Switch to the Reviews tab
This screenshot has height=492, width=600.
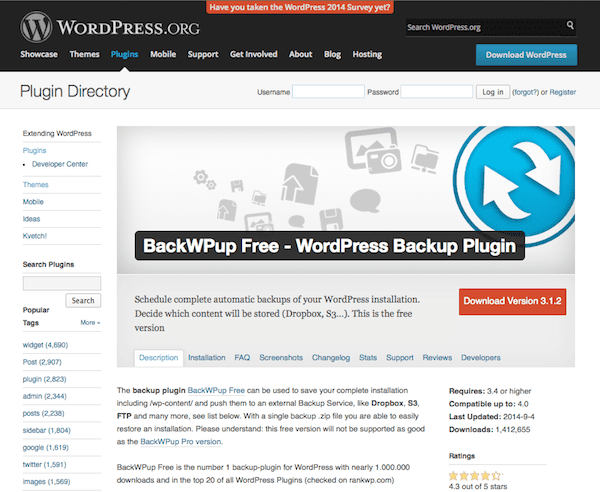(437, 358)
